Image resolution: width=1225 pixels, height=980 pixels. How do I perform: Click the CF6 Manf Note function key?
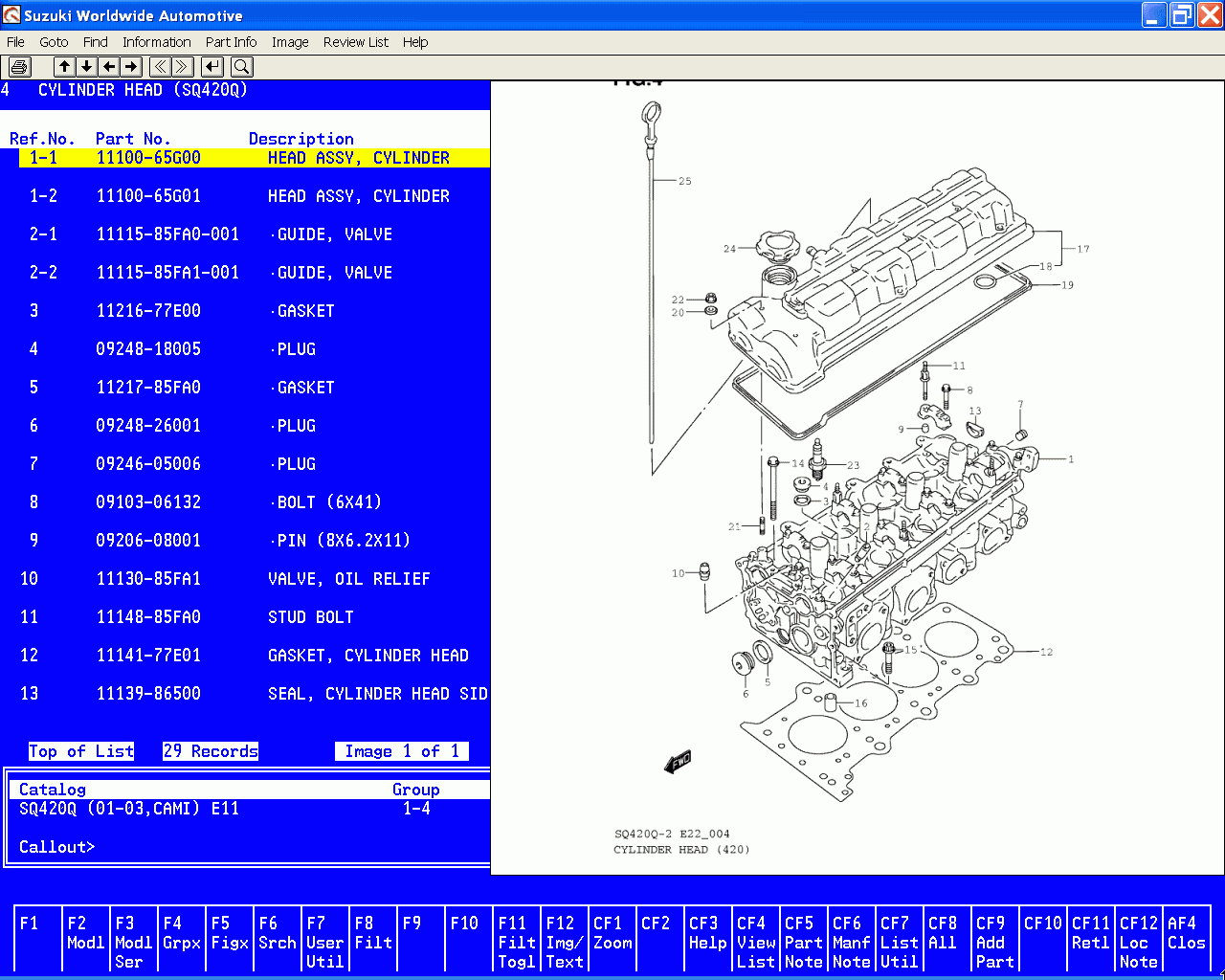852,939
